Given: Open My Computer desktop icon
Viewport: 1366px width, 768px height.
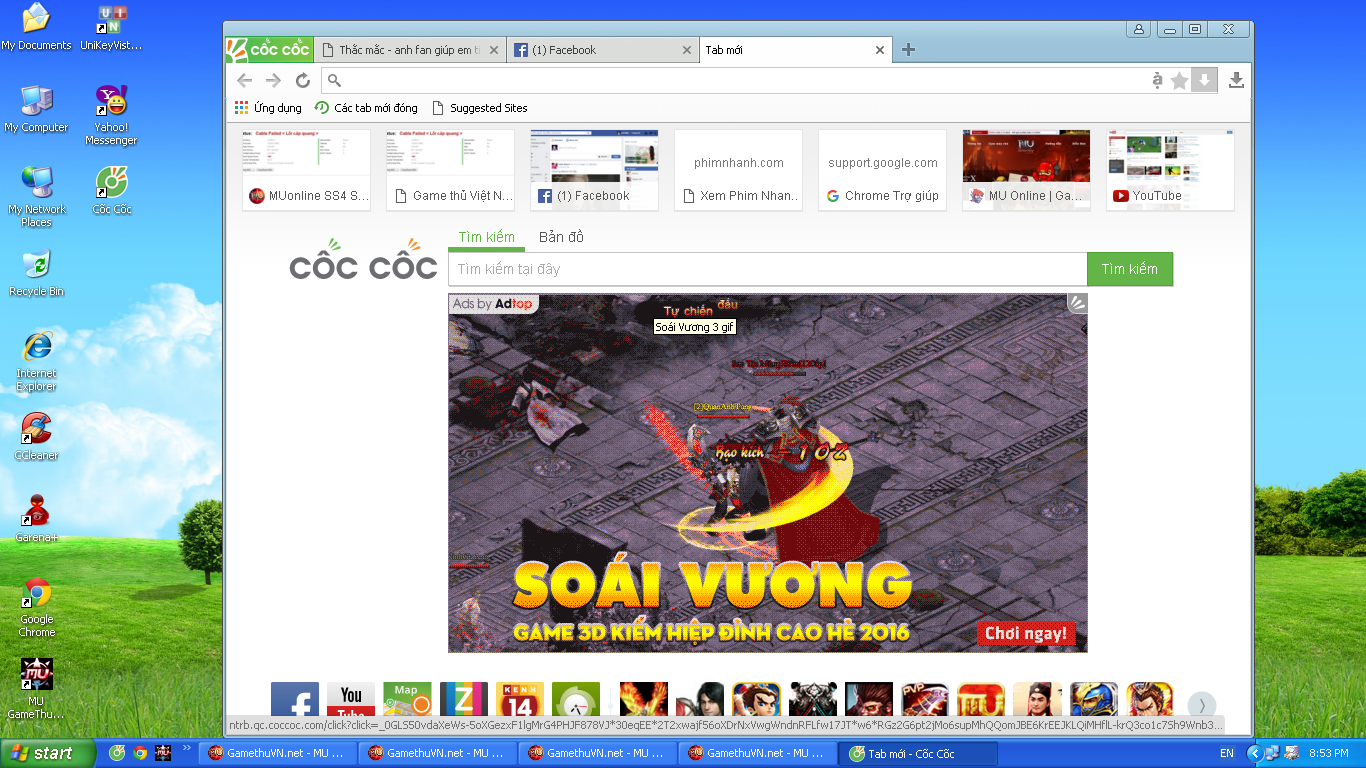Looking at the screenshot, I should (x=36, y=109).
